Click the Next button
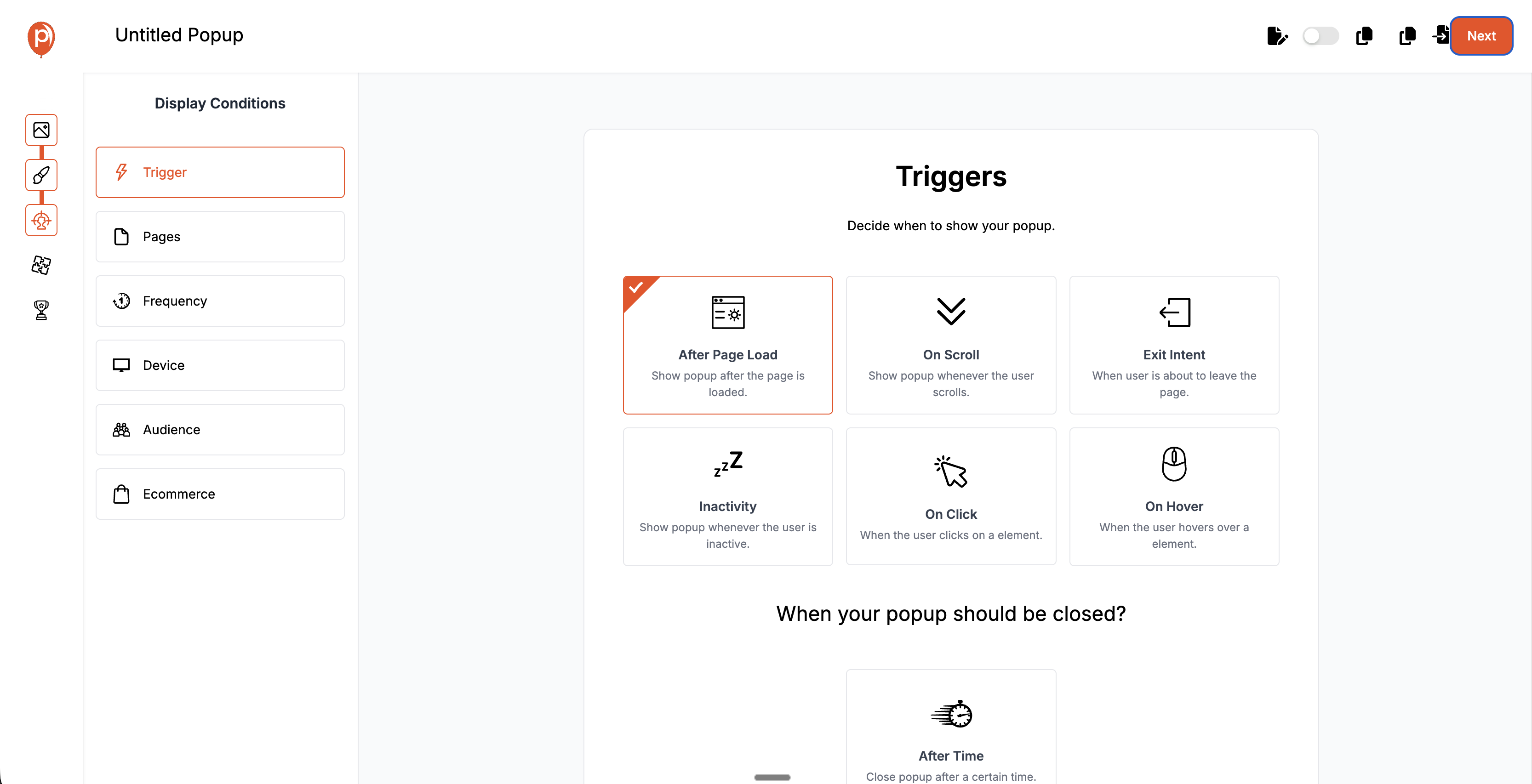The image size is (1532, 784). coord(1481,36)
